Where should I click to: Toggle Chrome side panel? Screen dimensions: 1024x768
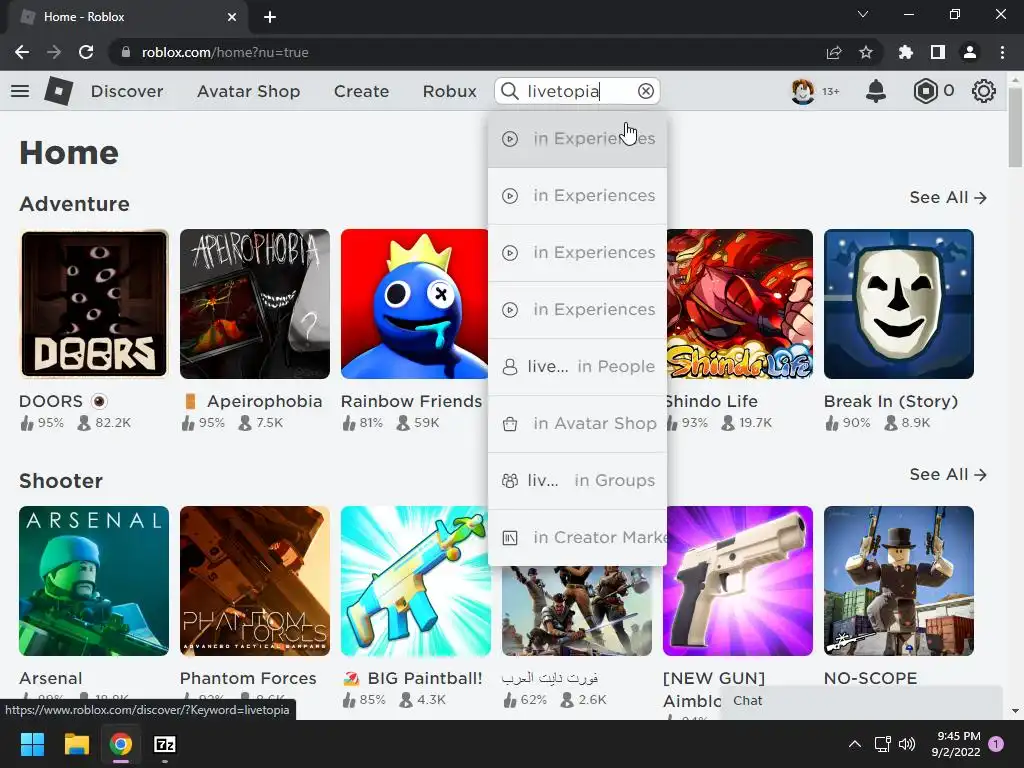point(937,52)
